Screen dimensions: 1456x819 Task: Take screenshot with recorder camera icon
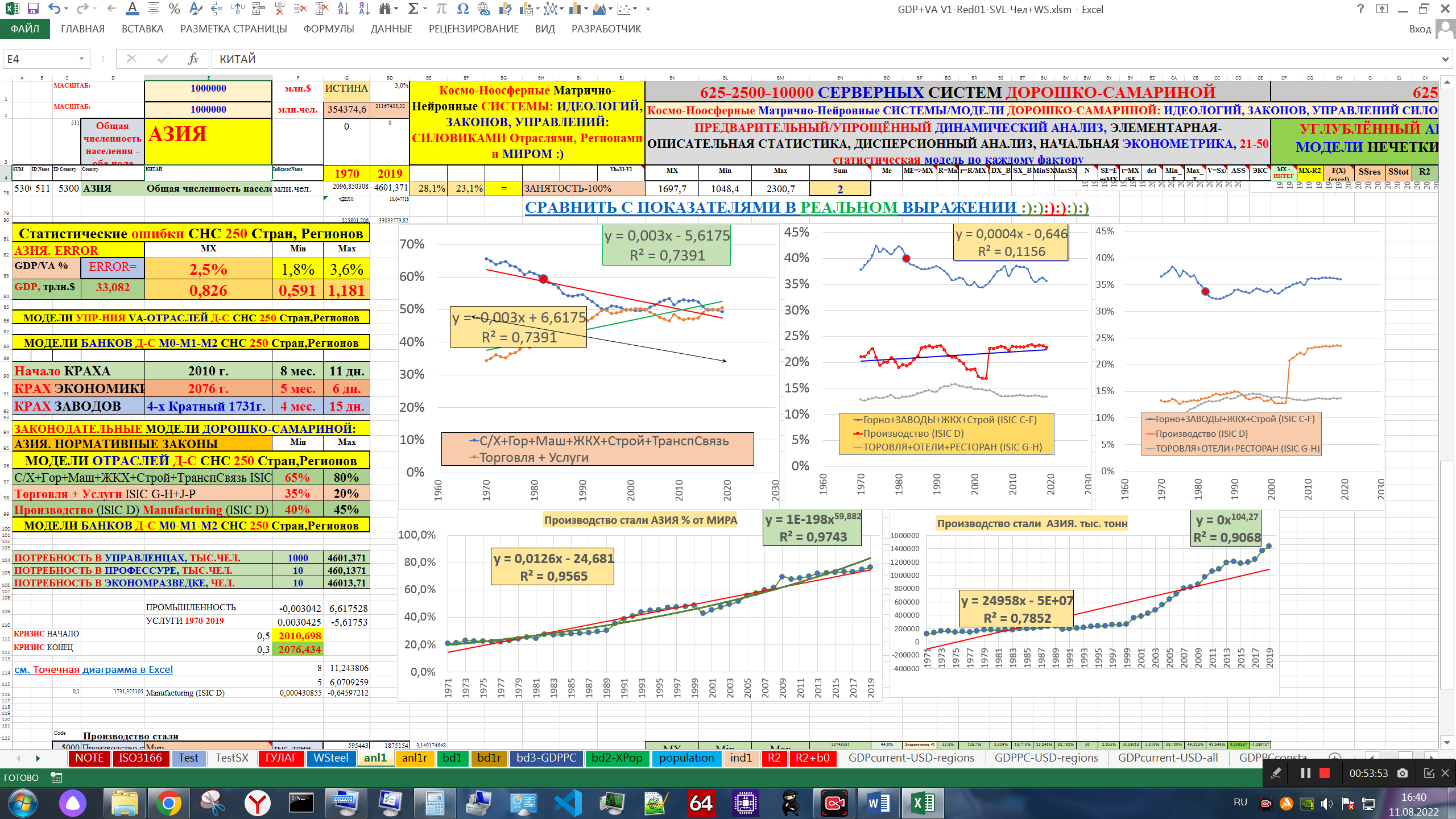click(1403, 773)
